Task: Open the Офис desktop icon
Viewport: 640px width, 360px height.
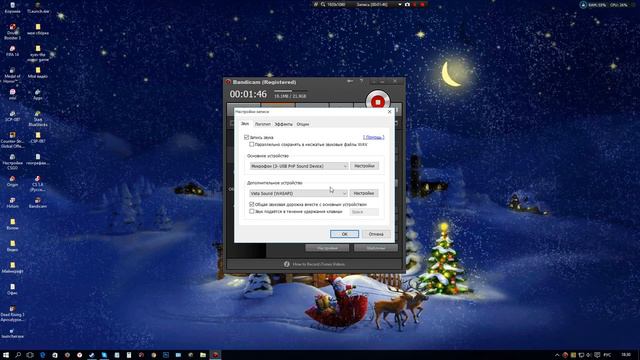Action: (x=12, y=289)
